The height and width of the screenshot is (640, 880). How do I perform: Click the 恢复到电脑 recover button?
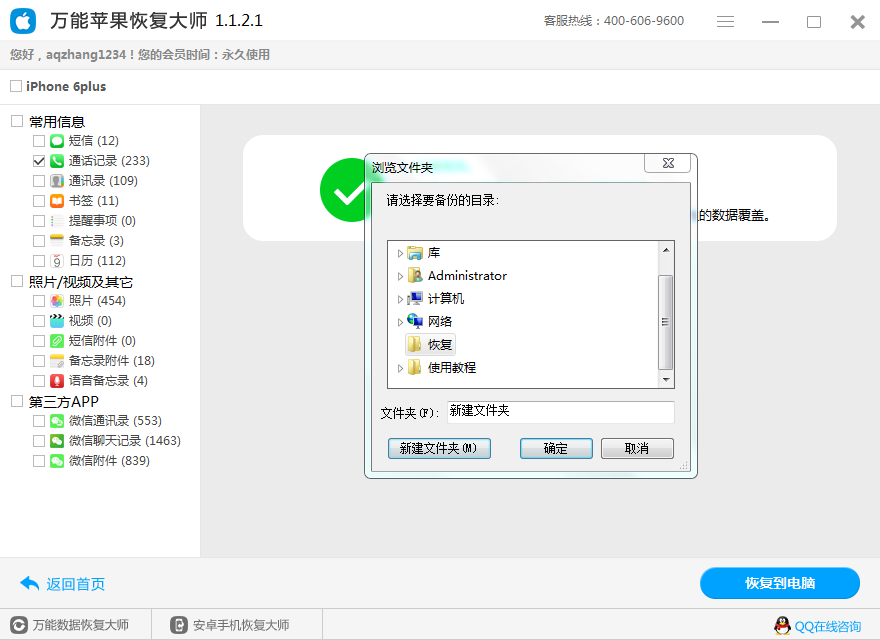[x=782, y=583]
